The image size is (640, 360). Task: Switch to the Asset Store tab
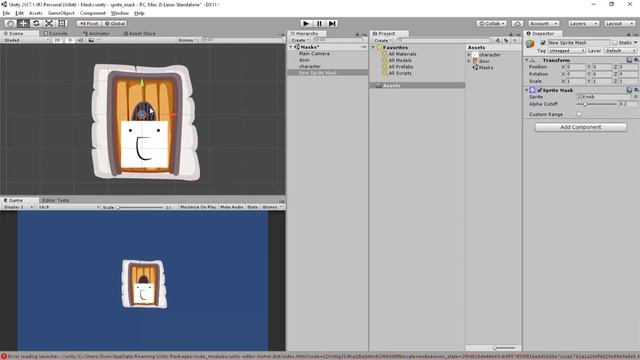click(x=139, y=33)
